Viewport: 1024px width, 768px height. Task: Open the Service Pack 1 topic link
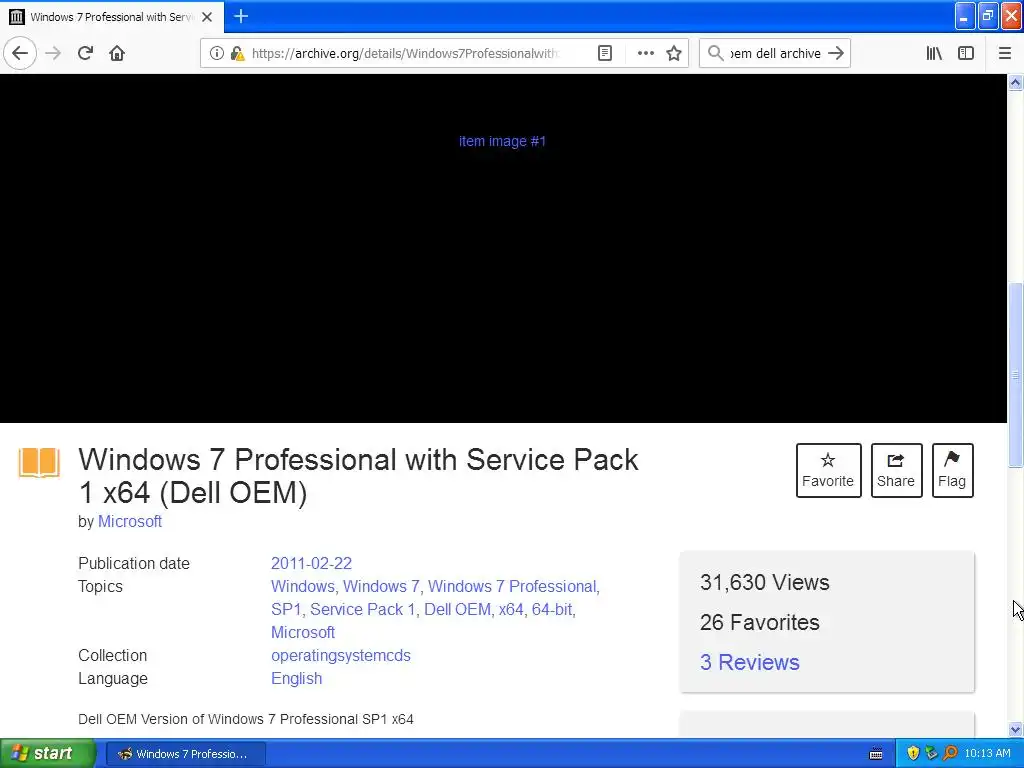click(x=362, y=609)
